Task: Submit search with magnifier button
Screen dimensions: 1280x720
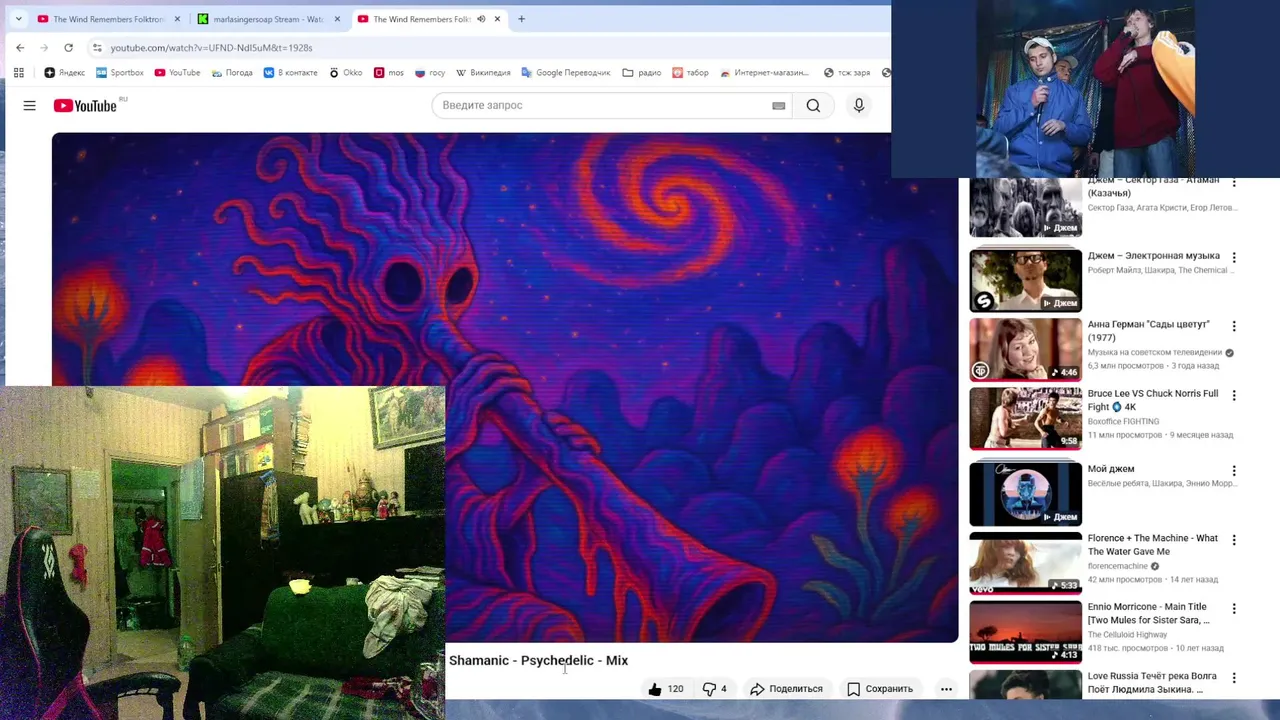Action: tap(814, 106)
